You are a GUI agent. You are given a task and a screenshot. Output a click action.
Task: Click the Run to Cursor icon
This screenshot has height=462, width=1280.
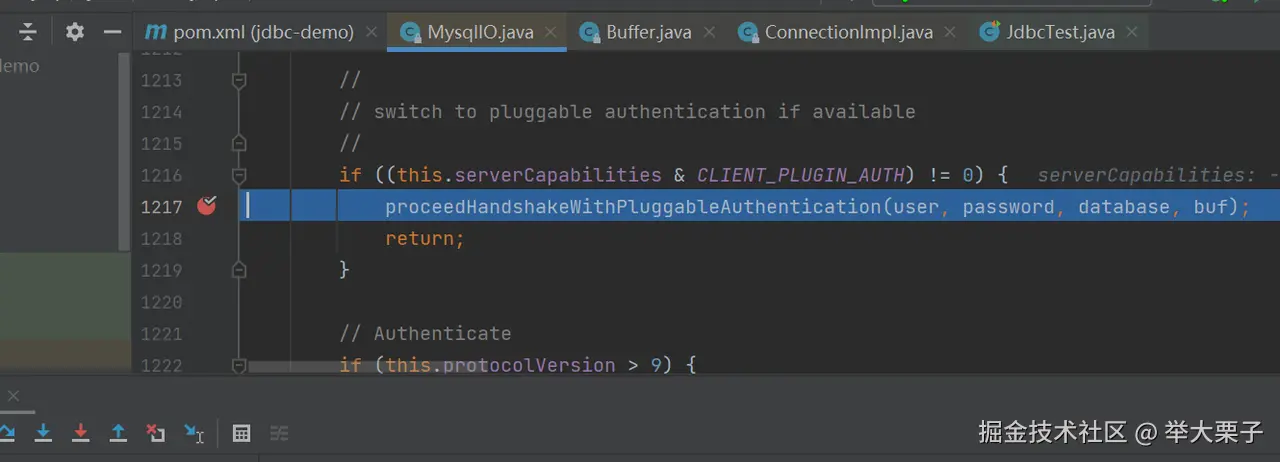194,433
